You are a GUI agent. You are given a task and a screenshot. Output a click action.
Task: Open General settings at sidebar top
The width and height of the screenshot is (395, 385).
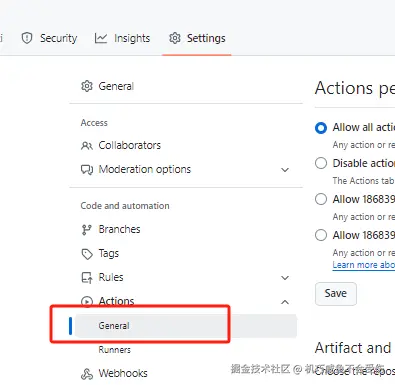[x=185, y=86]
